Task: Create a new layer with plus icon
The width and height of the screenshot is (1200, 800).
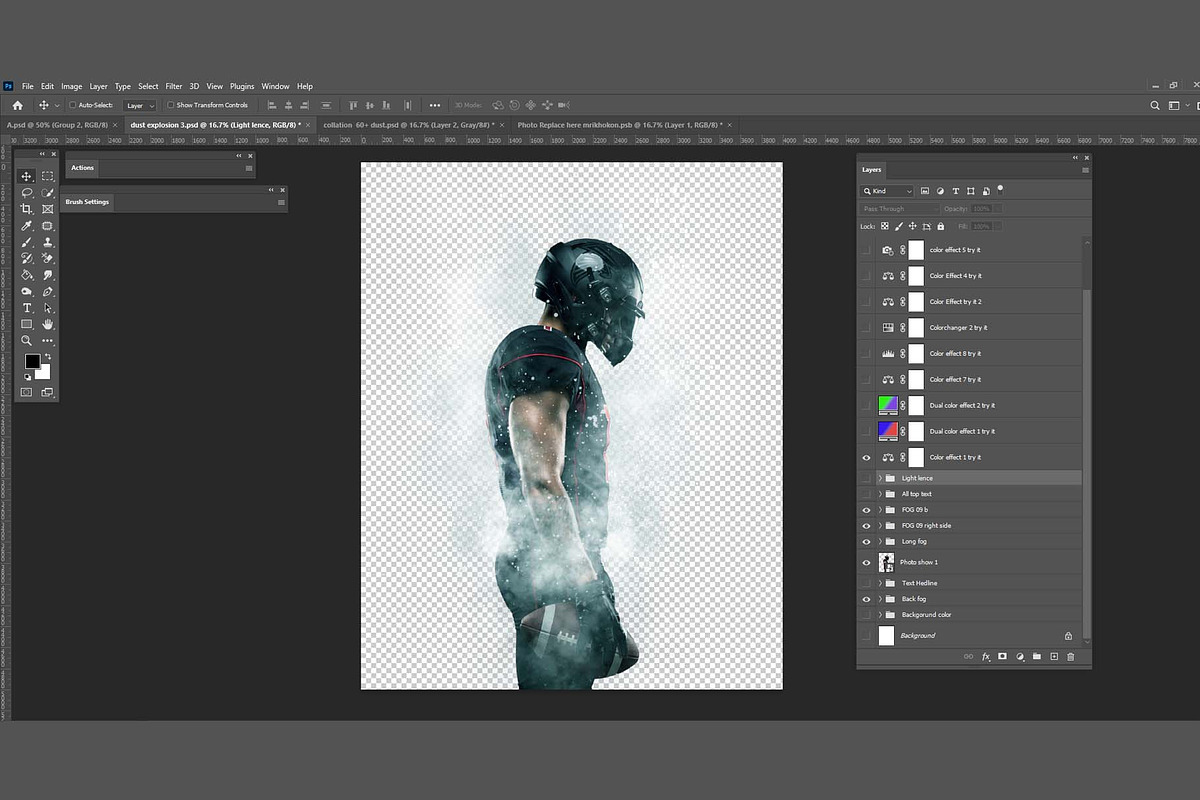Action: click(x=1053, y=657)
